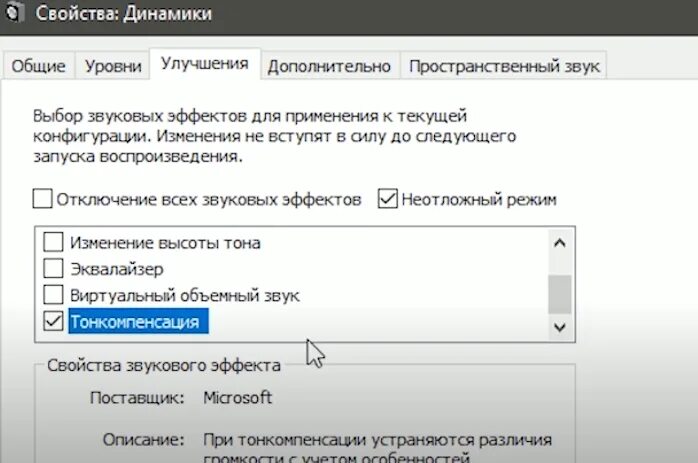This screenshot has height=463, width=698.
Task: Click the Поставщик: label
Action: coord(137,398)
